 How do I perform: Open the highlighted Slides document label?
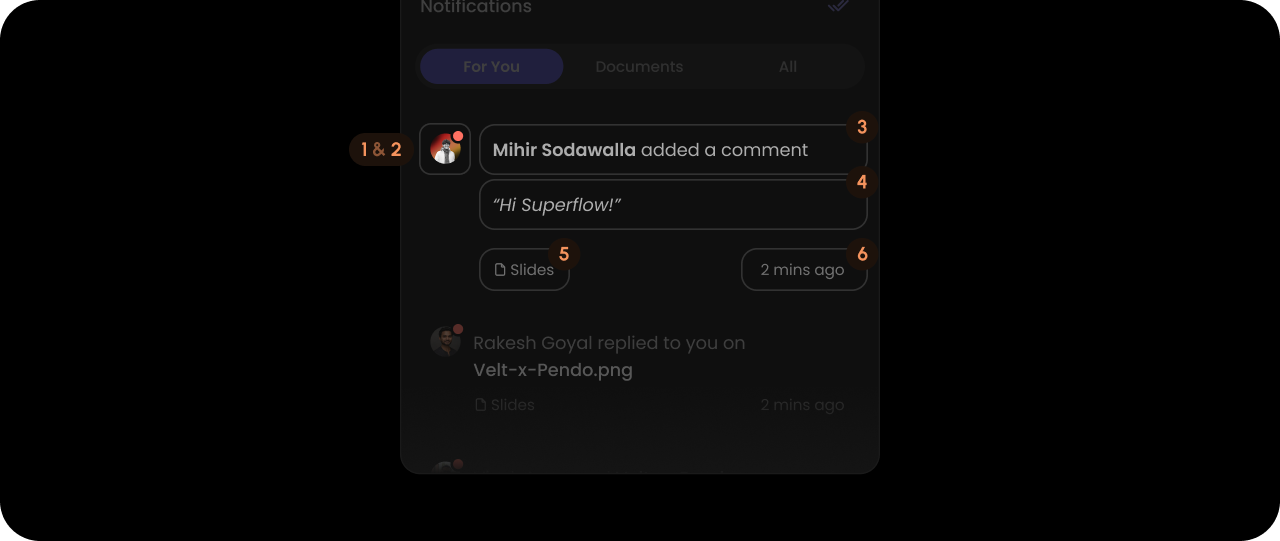[532, 270]
